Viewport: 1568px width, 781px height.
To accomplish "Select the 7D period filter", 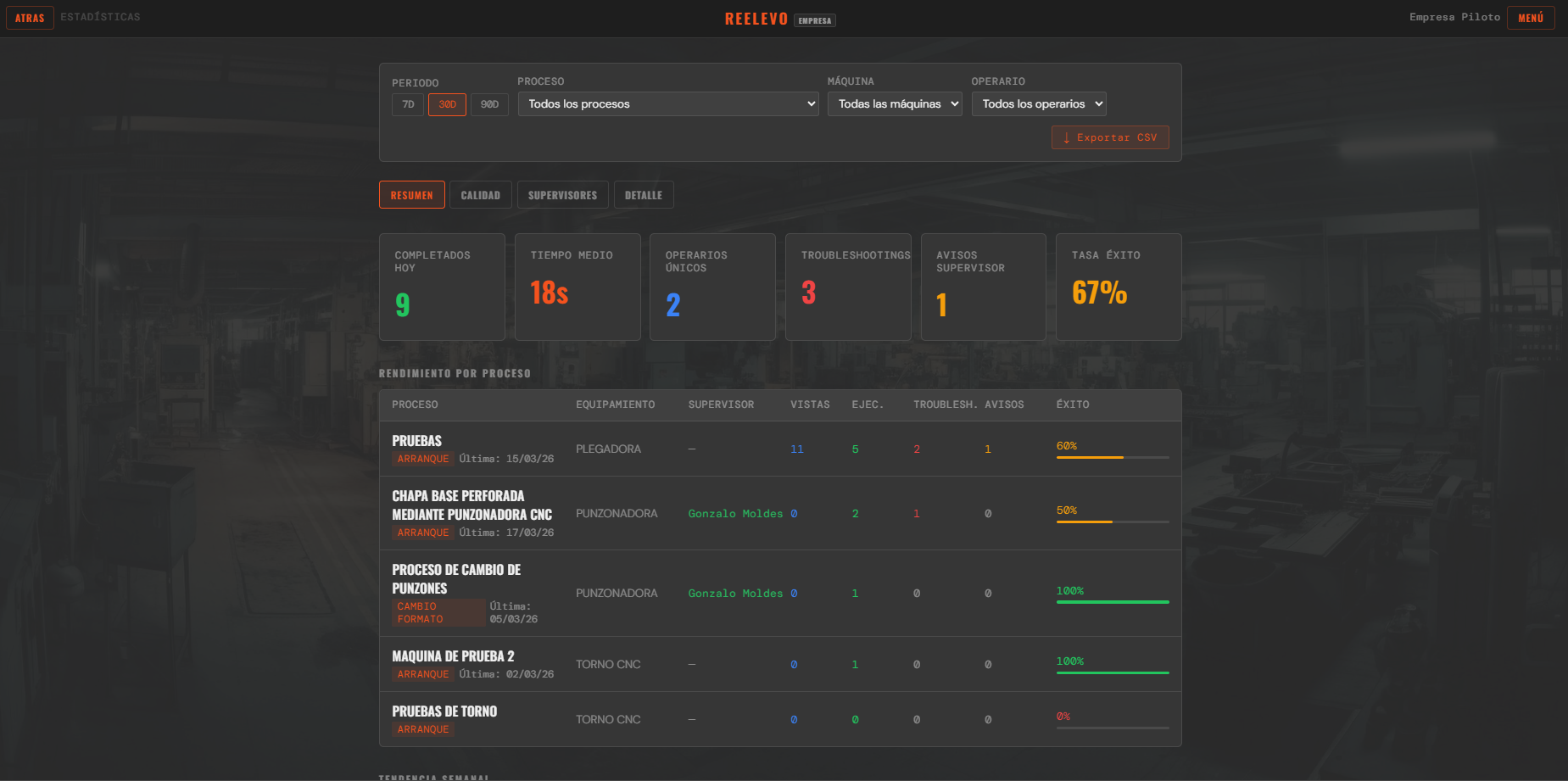I will (408, 104).
